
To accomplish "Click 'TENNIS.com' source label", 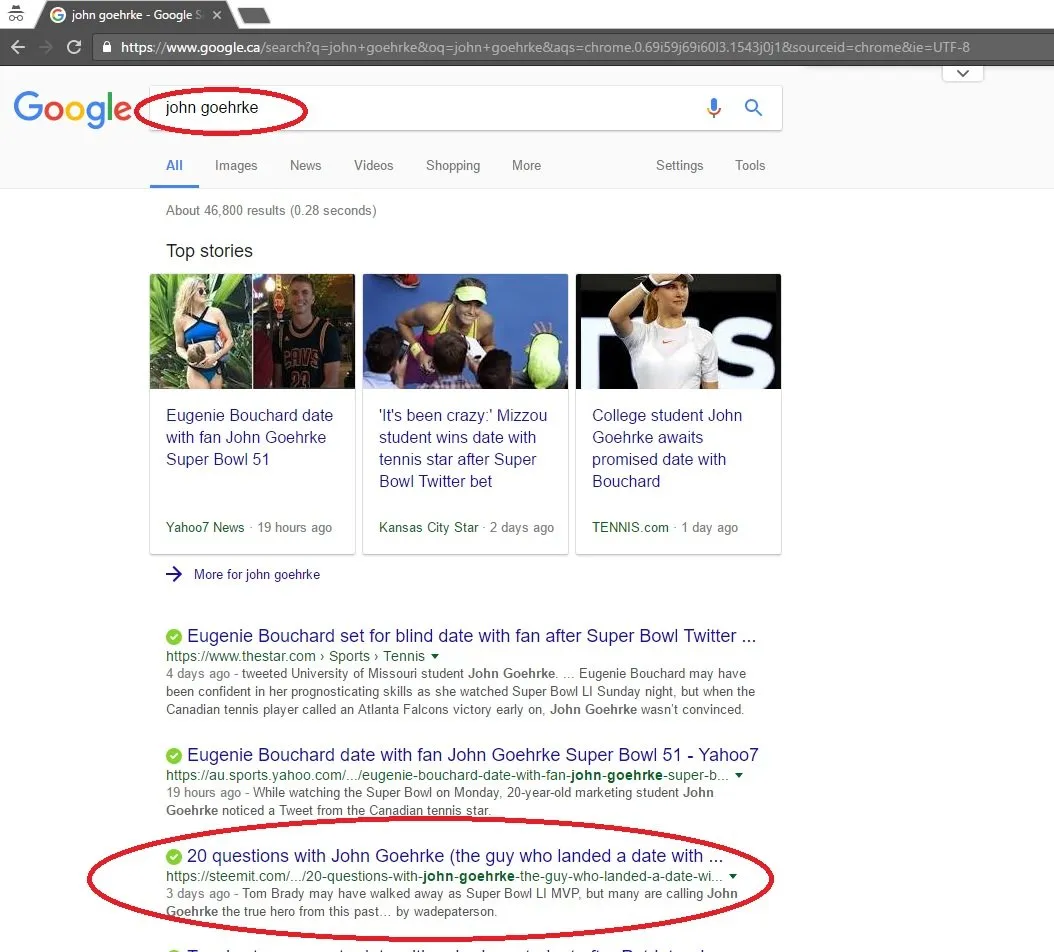I will coord(631,528).
